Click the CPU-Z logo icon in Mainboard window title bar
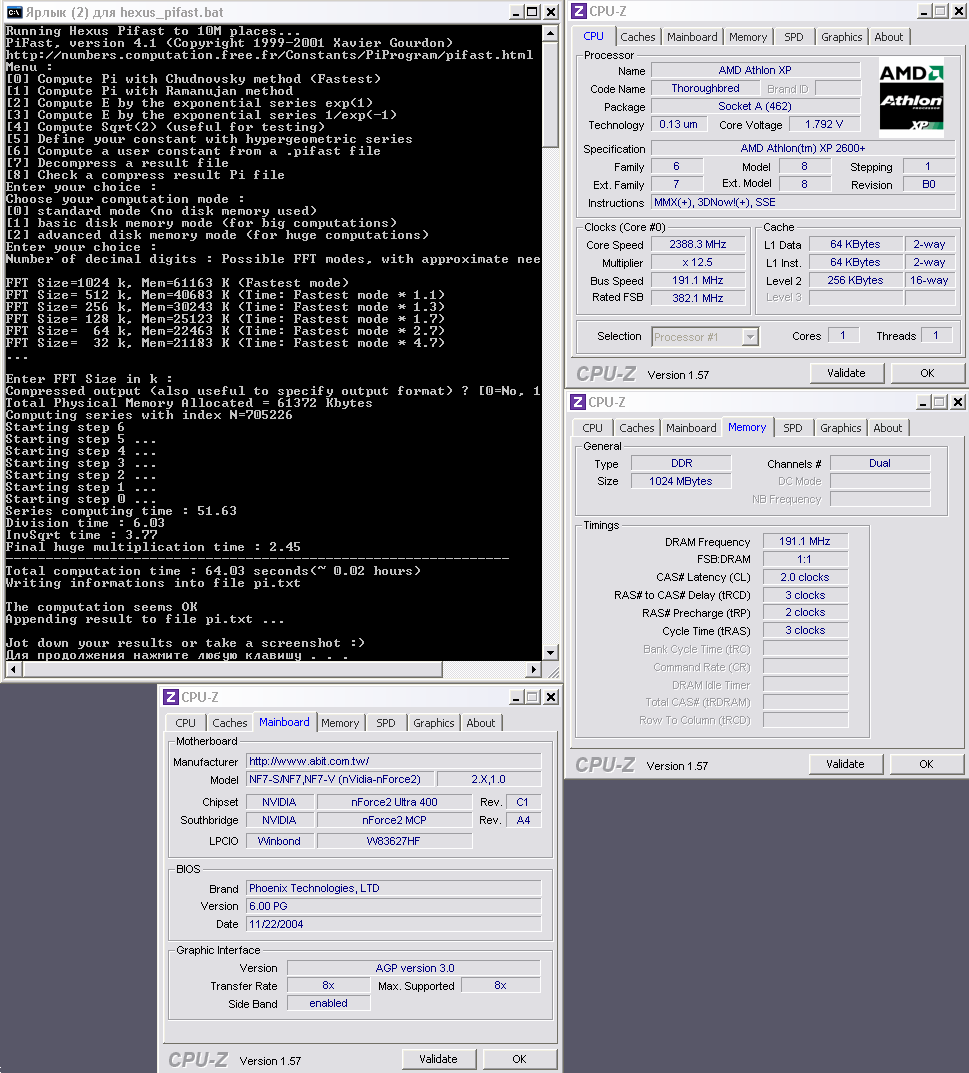The image size is (969, 1073). pos(171,697)
